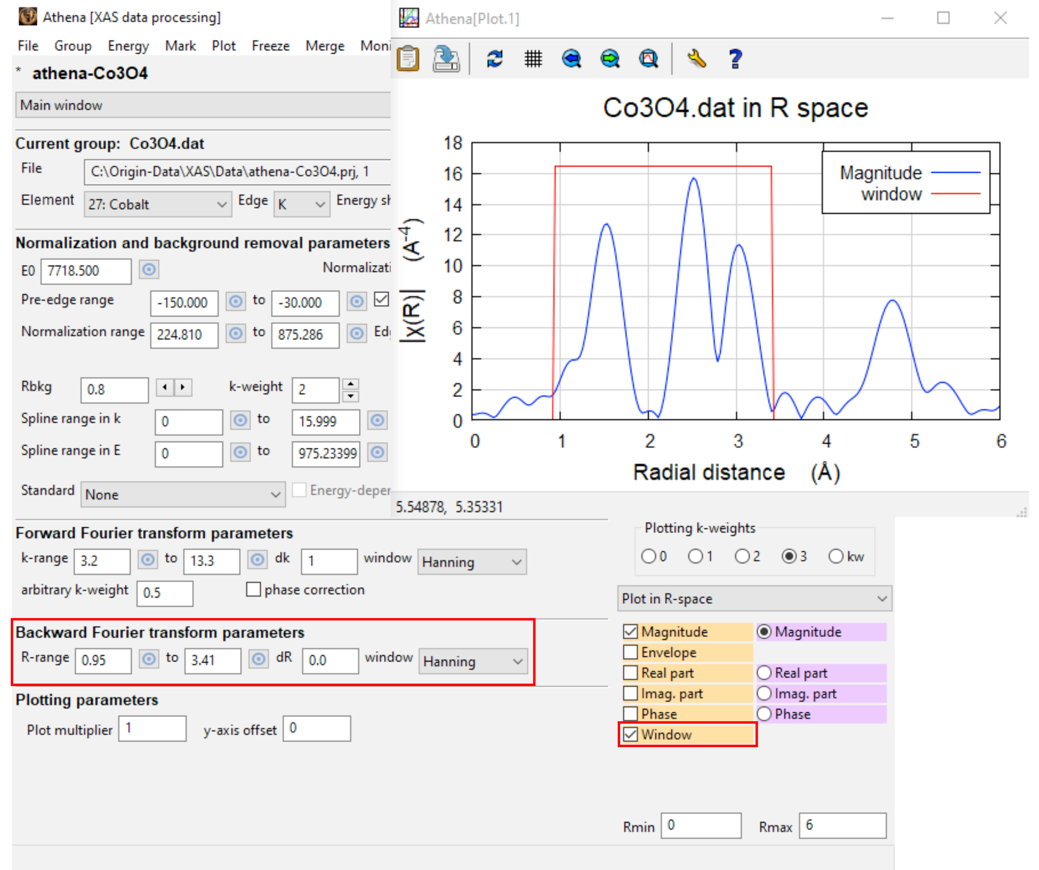
Task: Click pluck icon after spline E lower field
Action: coord(240,452)
